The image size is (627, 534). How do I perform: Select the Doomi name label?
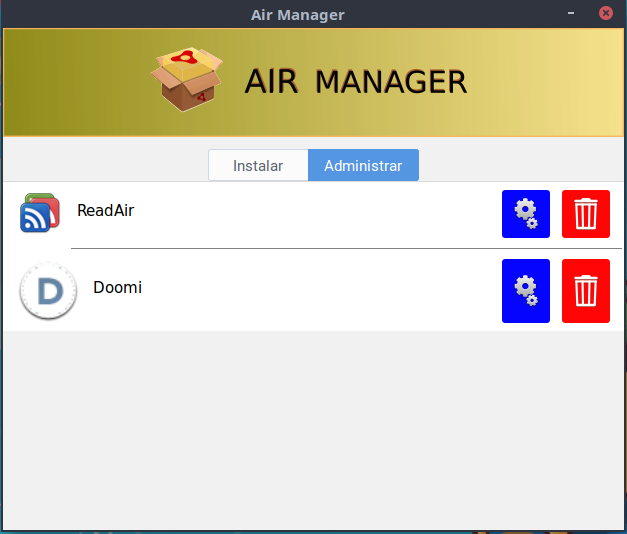[x=117, y=288]
